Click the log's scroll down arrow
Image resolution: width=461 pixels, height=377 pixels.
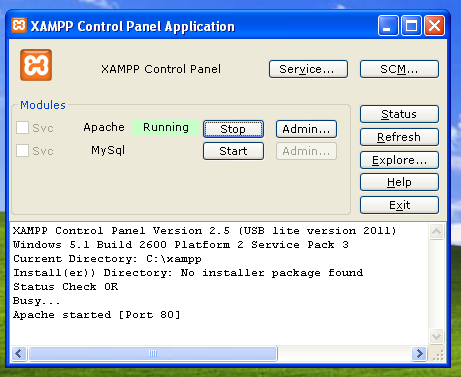tap(436, 336)
